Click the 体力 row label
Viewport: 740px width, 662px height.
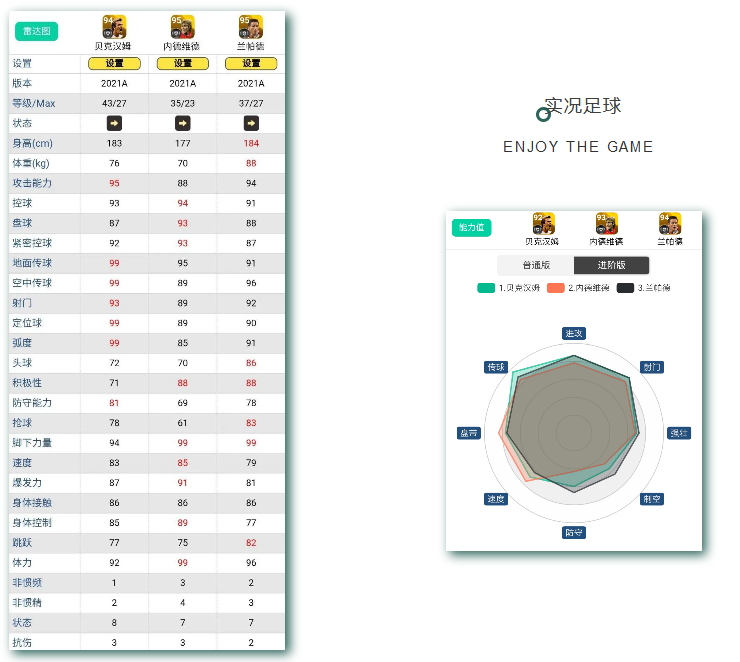pos(22,563)
